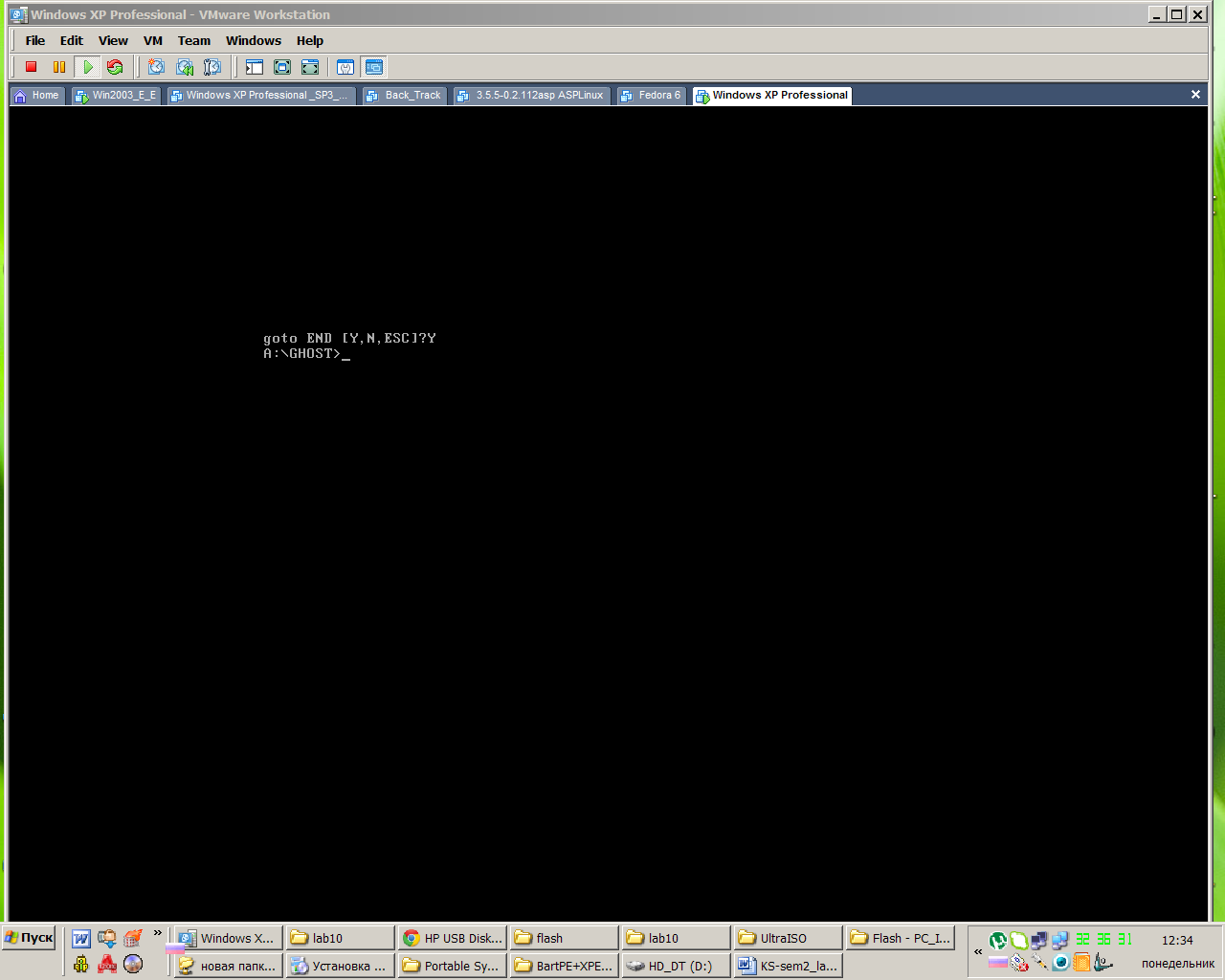The width and height of the screenshot is (1225, 980).
Task: Launch the disc icon in quick launch
Action: point(133,965)
